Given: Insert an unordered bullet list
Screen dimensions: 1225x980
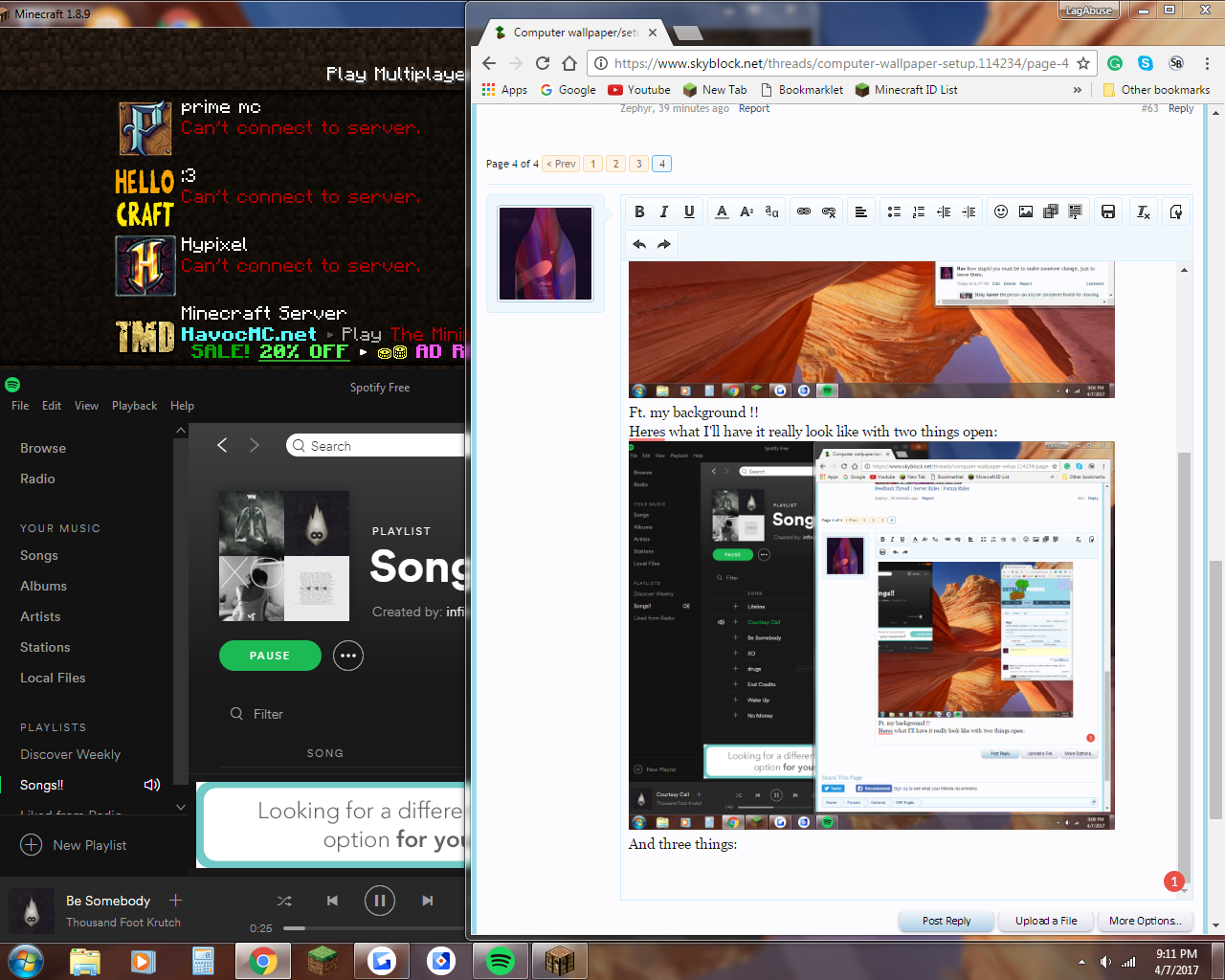Looking at the screenshot, I should click(x=894, y=212).
